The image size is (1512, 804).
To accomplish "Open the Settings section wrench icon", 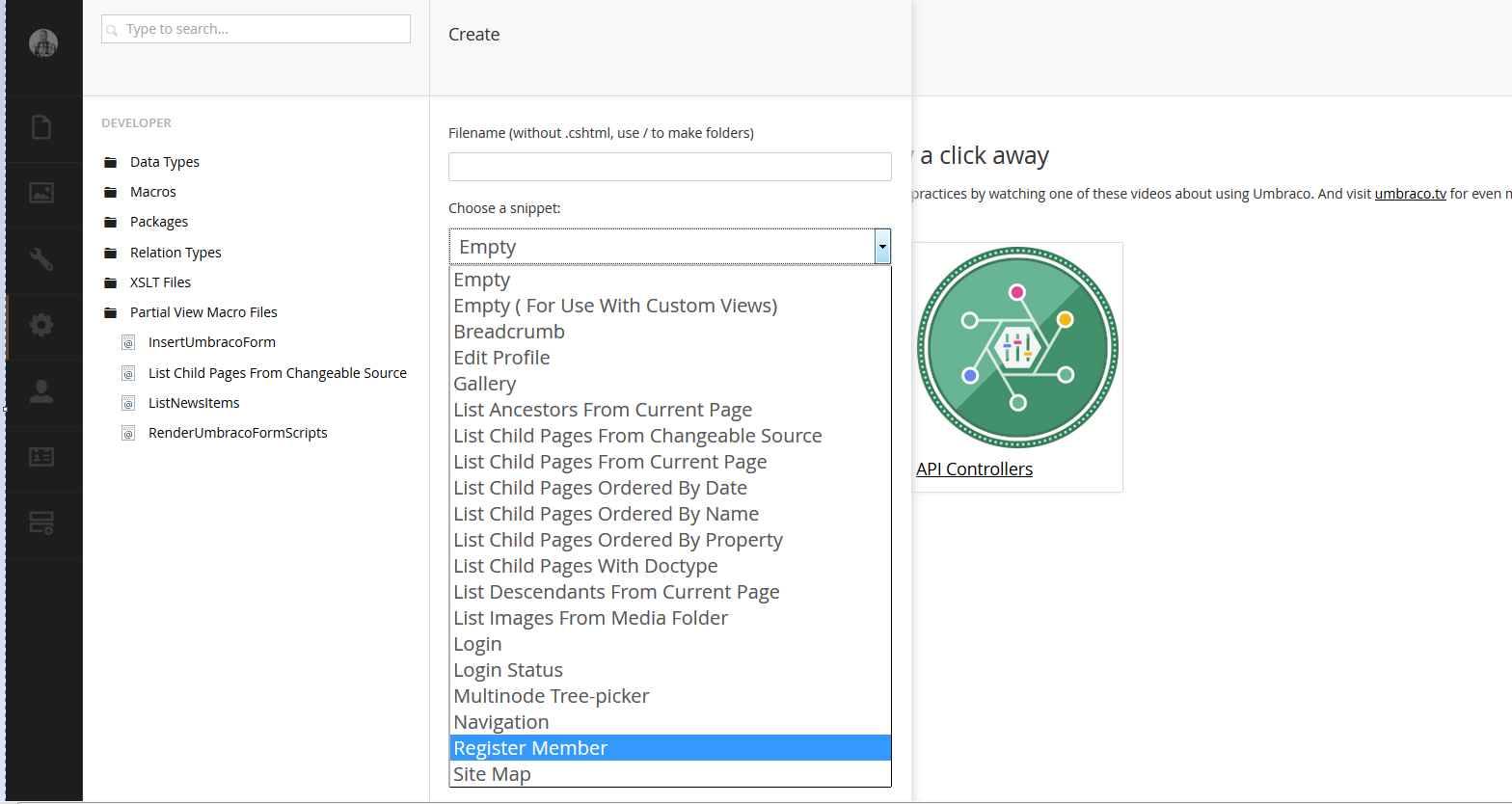I will (41, 259).
